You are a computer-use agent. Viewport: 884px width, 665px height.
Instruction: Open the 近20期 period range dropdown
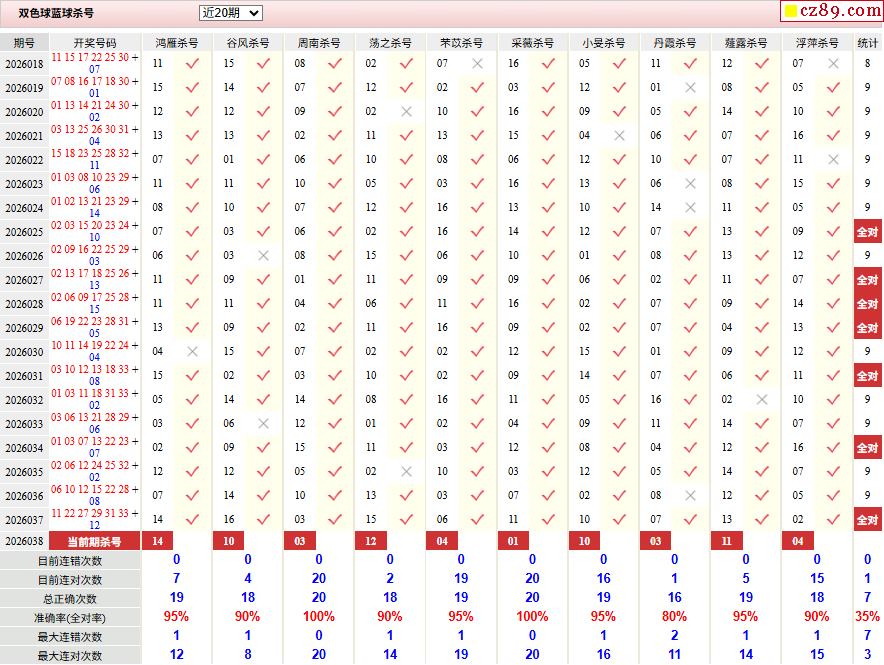(230, 13)
